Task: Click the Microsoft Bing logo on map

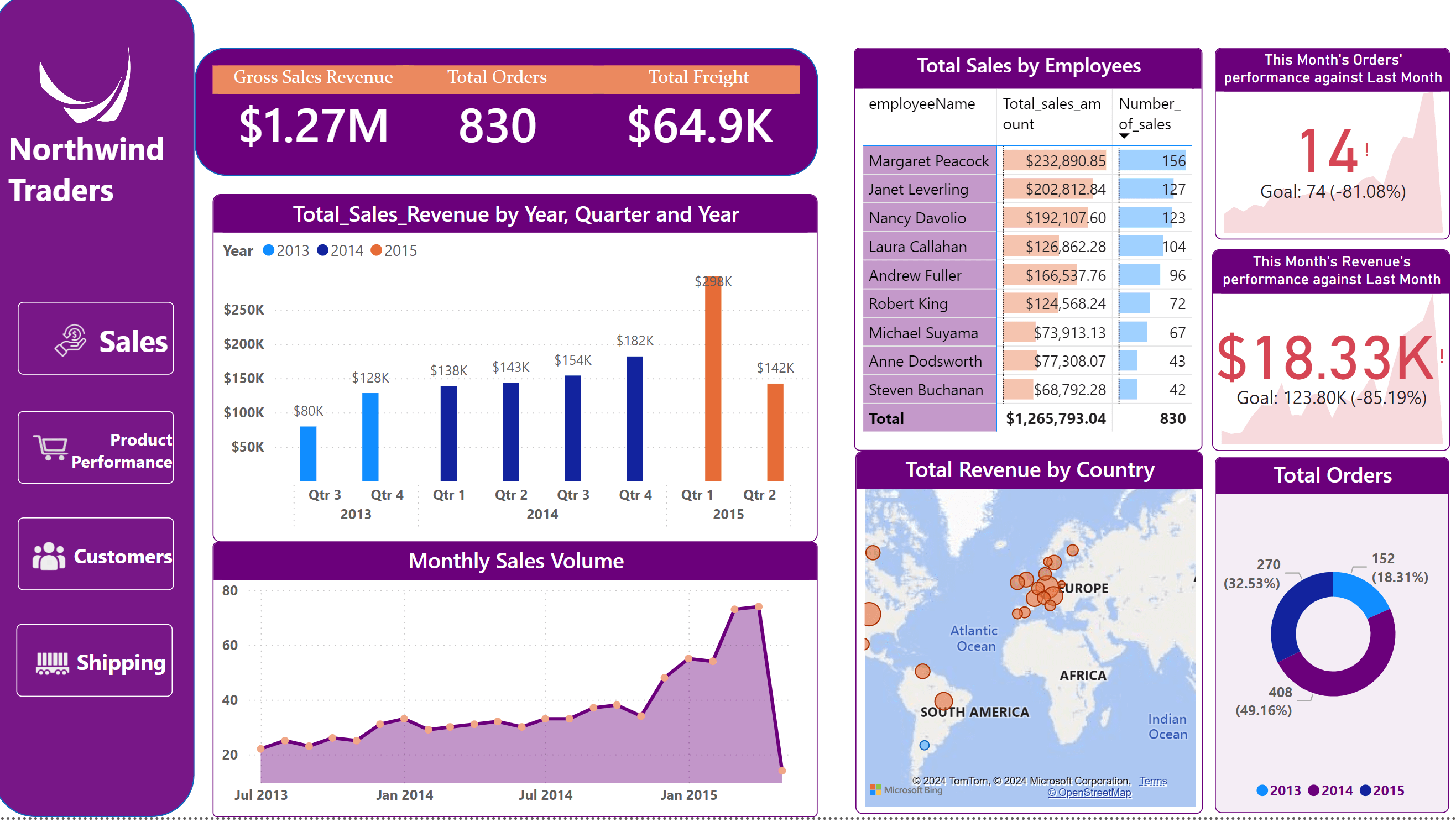Action: pos(906,790)
